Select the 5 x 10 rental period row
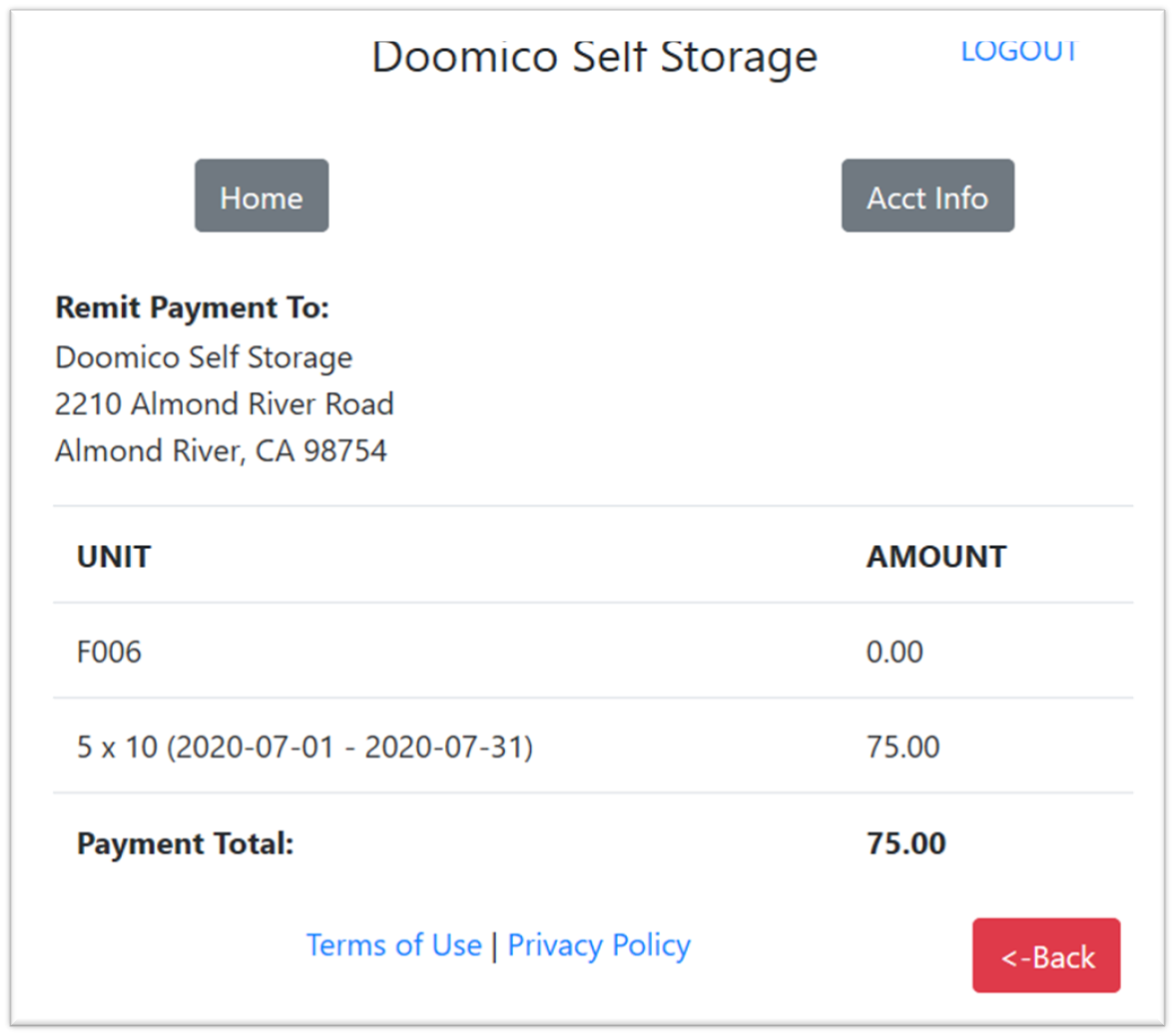Screen dimensions: 1175x1036 coord(304,747)
